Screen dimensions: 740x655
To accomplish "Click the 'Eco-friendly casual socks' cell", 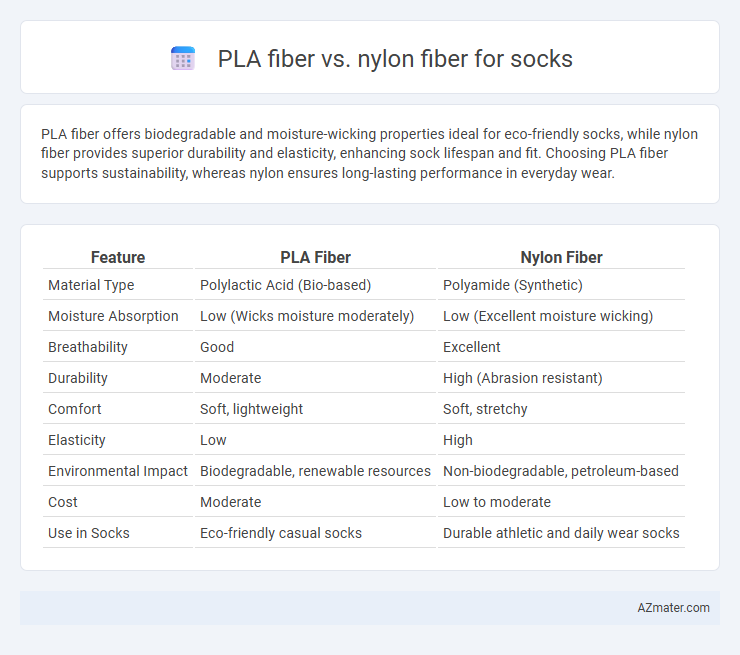I will click(281, 533).
